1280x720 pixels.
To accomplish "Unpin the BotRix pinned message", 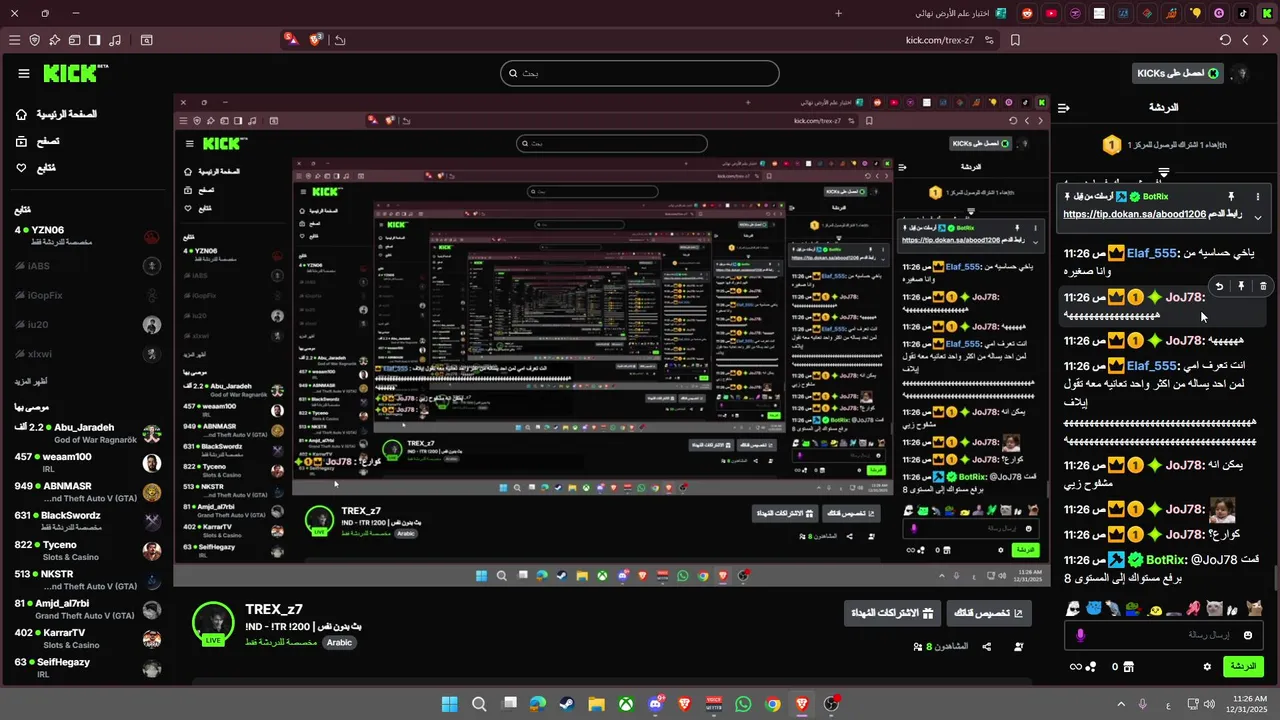I will (x=1231, y=196).
